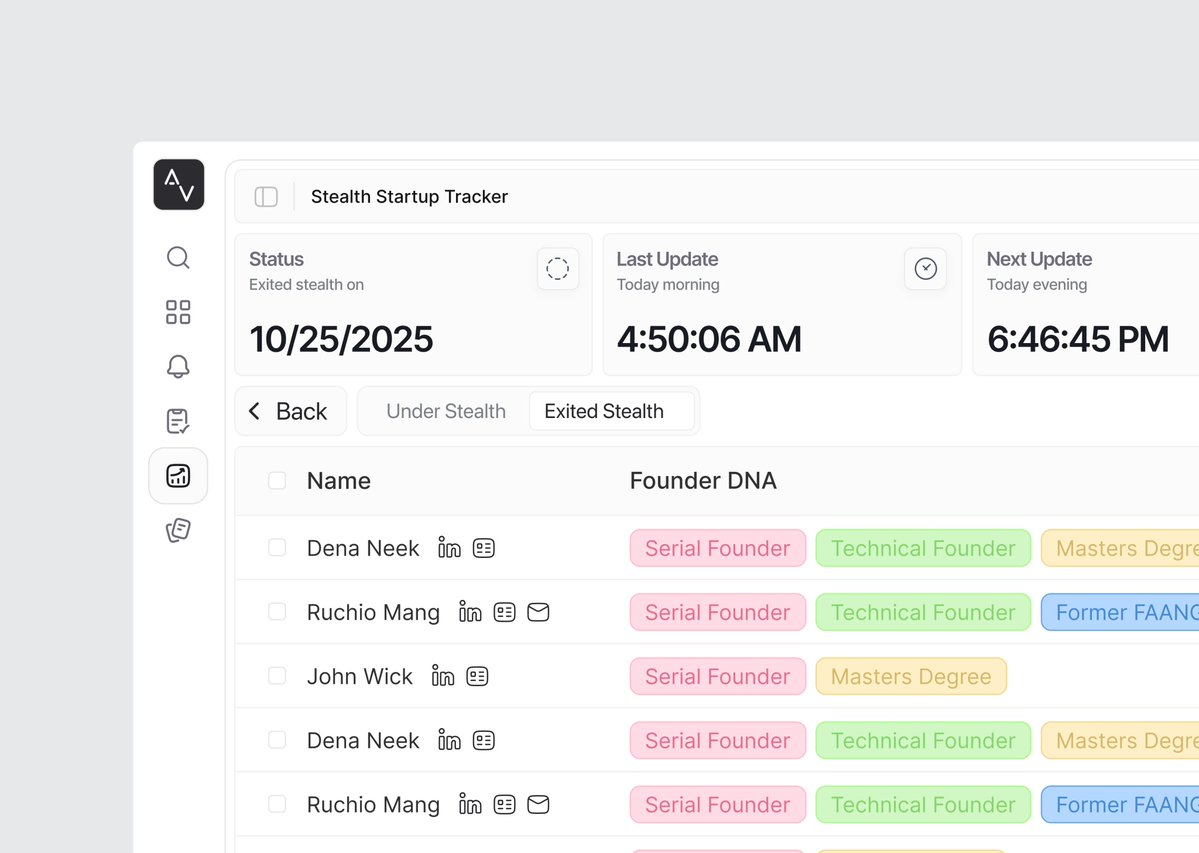The width and height of the screenshot is (1199, 853).
Task: Check the second Ruchio Mang row checkbox
Action: (277, 805)
